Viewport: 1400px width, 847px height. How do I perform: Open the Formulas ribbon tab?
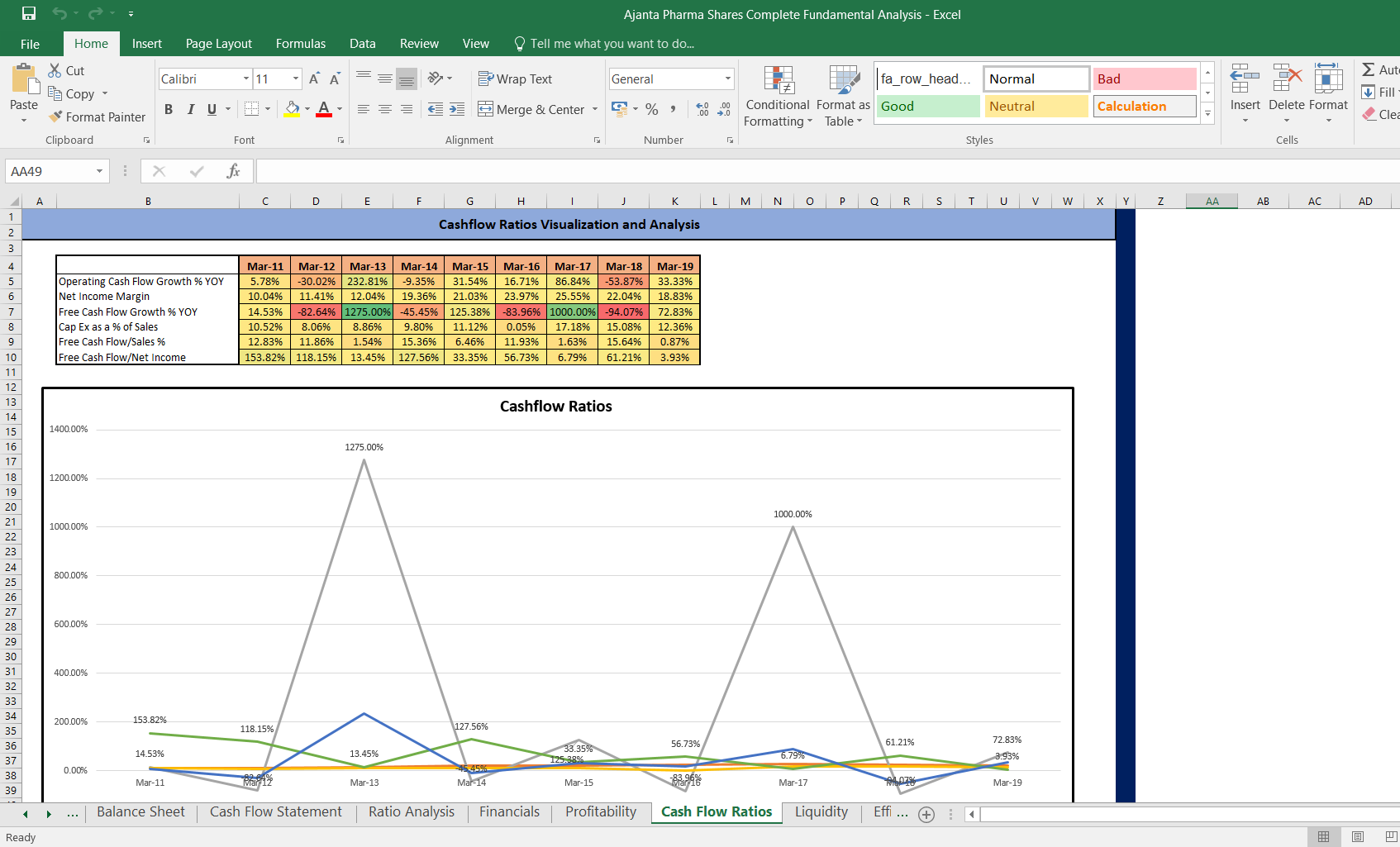coord(301,44)
